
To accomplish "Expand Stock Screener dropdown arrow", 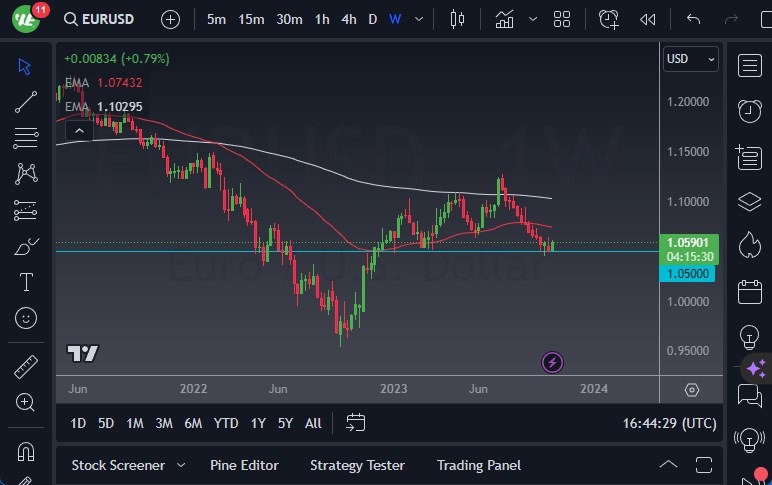I will point(181,465).
